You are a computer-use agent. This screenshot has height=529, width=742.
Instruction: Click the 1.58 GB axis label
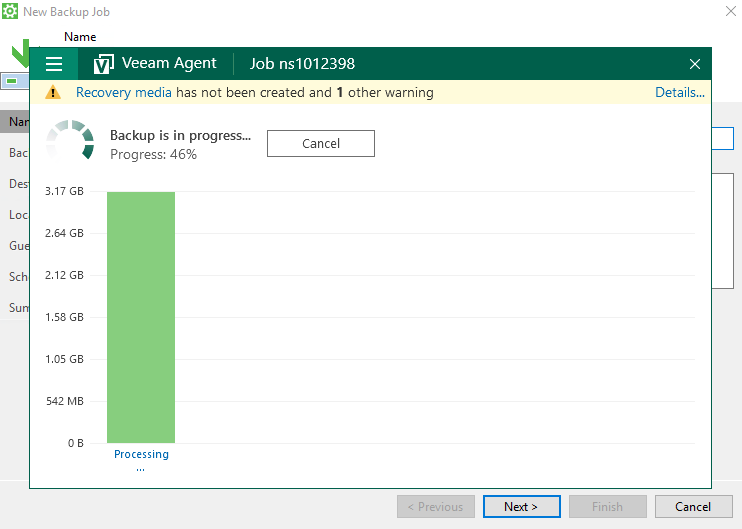coord(64,317)
